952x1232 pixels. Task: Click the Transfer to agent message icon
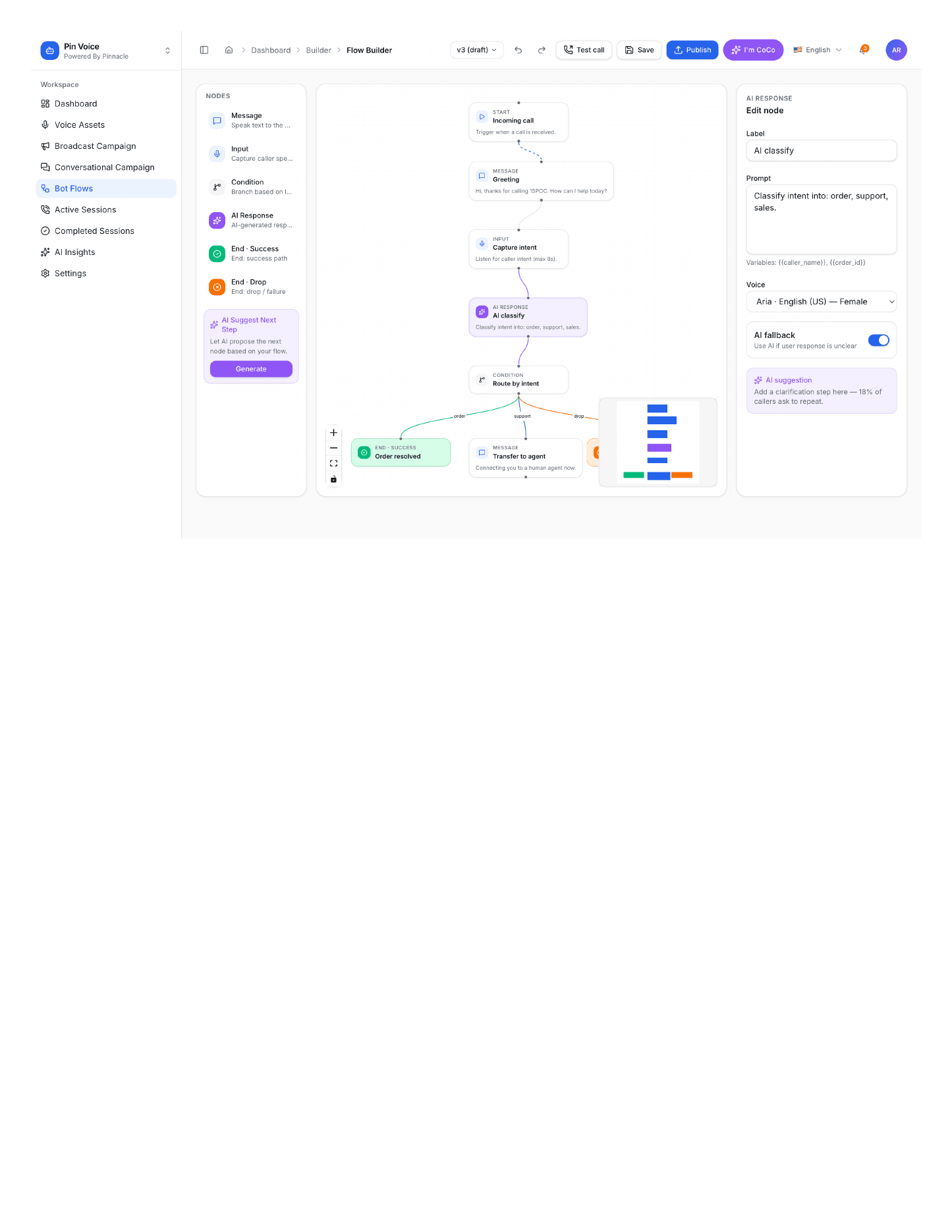(482, 453)
